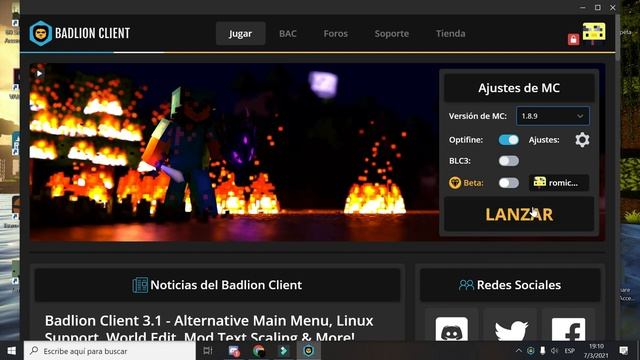Image resolution: width=640 pixels, height=360 pixels.
Task: Click the Ajustes de MC heading
Action: 519,88
